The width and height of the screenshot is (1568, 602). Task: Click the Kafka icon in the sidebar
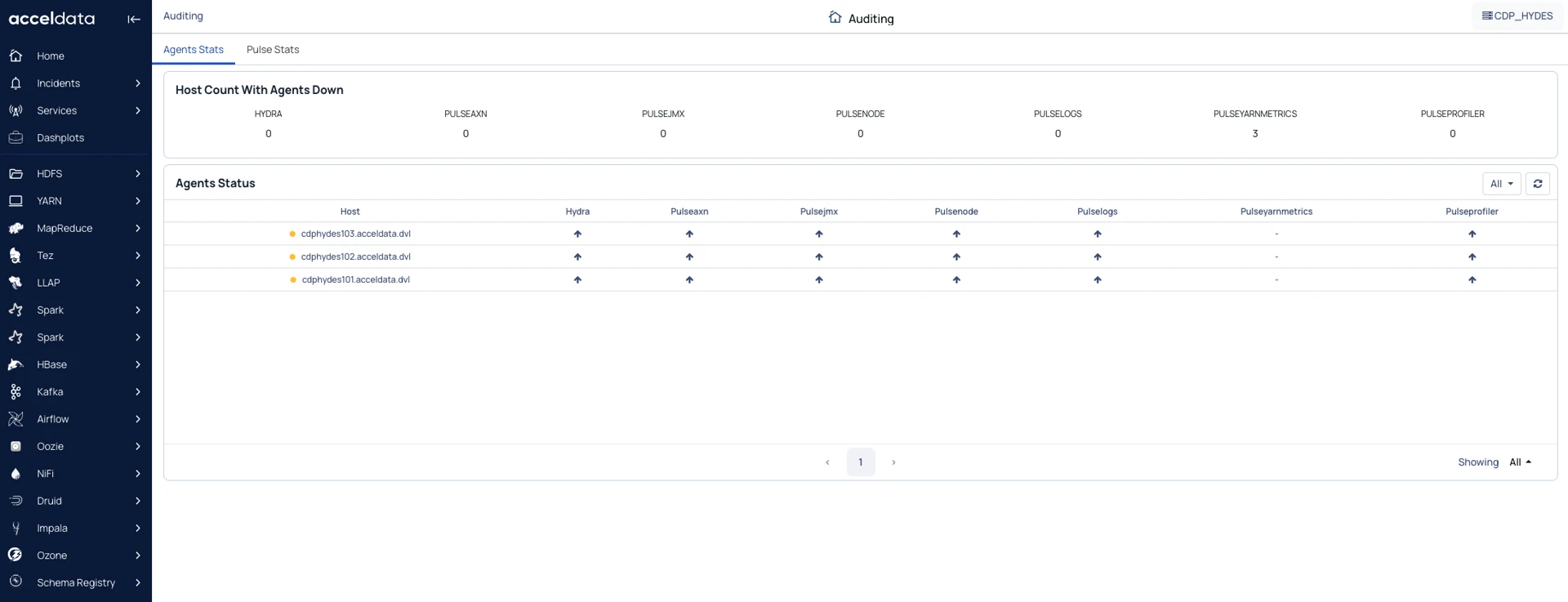pos(16,392)
